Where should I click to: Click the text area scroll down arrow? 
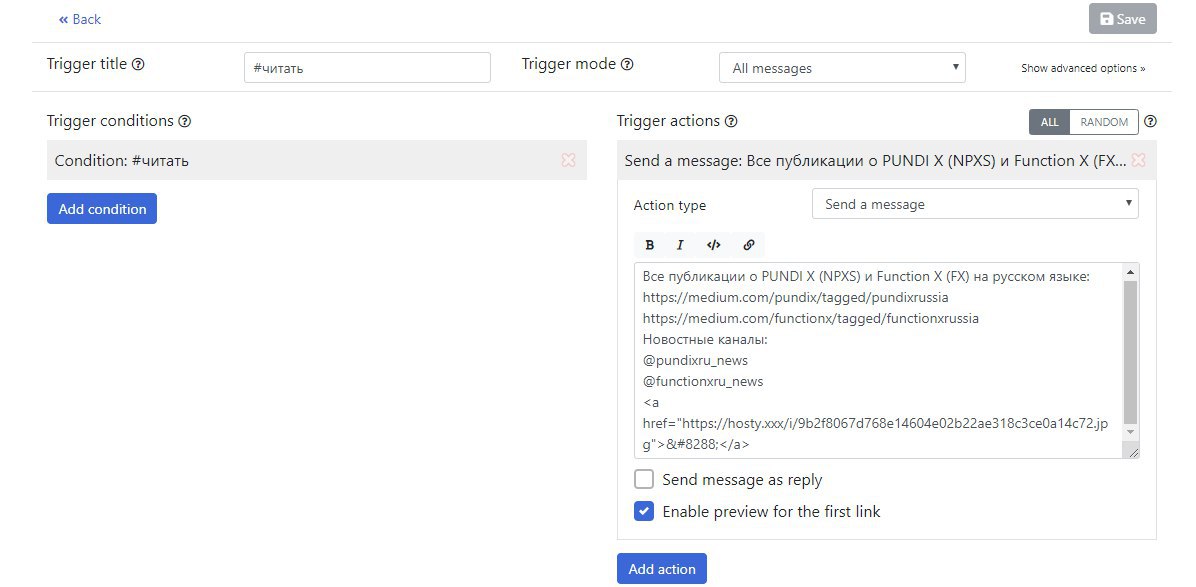[1130, 432]
